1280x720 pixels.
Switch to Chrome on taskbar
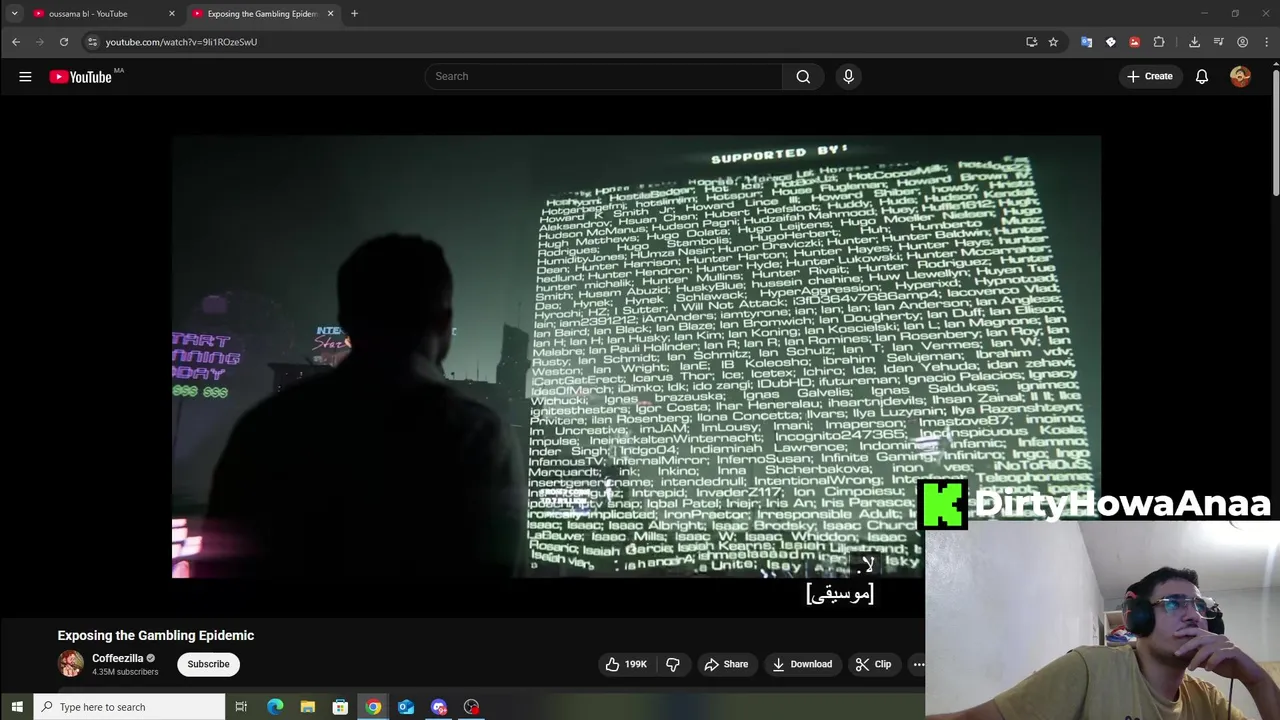click(x=373, y=707)
